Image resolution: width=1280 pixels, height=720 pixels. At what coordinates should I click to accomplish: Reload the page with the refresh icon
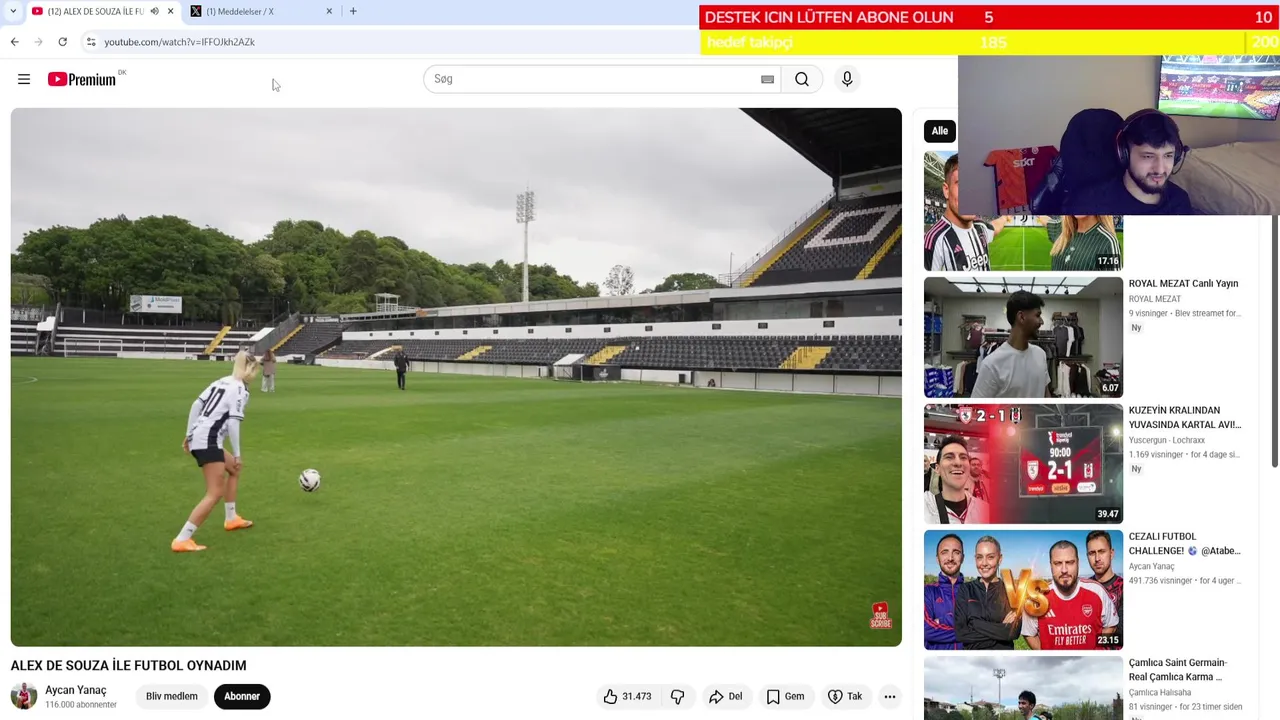(62, 42)
